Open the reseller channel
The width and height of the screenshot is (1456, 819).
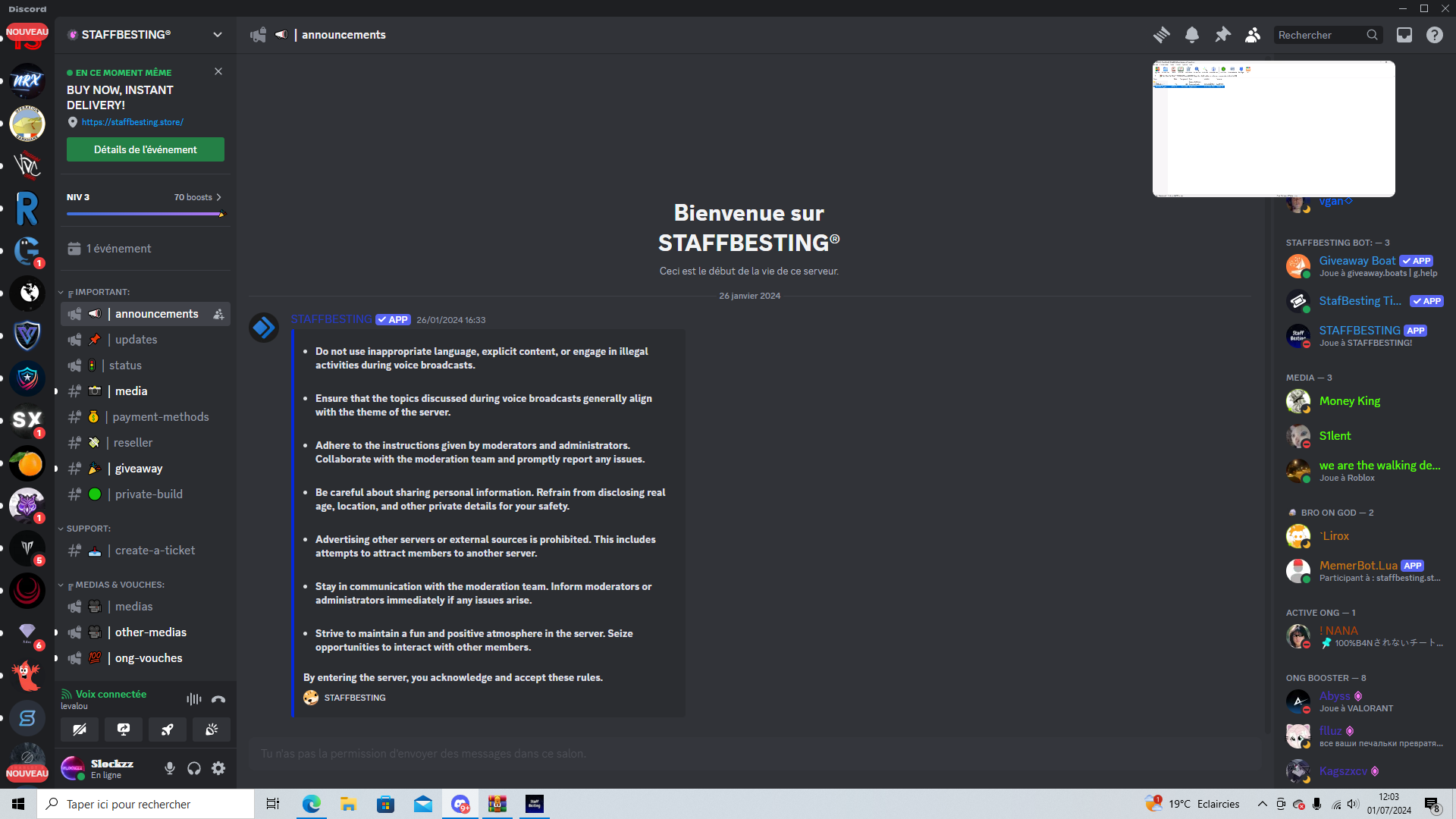tap(146, 443)
